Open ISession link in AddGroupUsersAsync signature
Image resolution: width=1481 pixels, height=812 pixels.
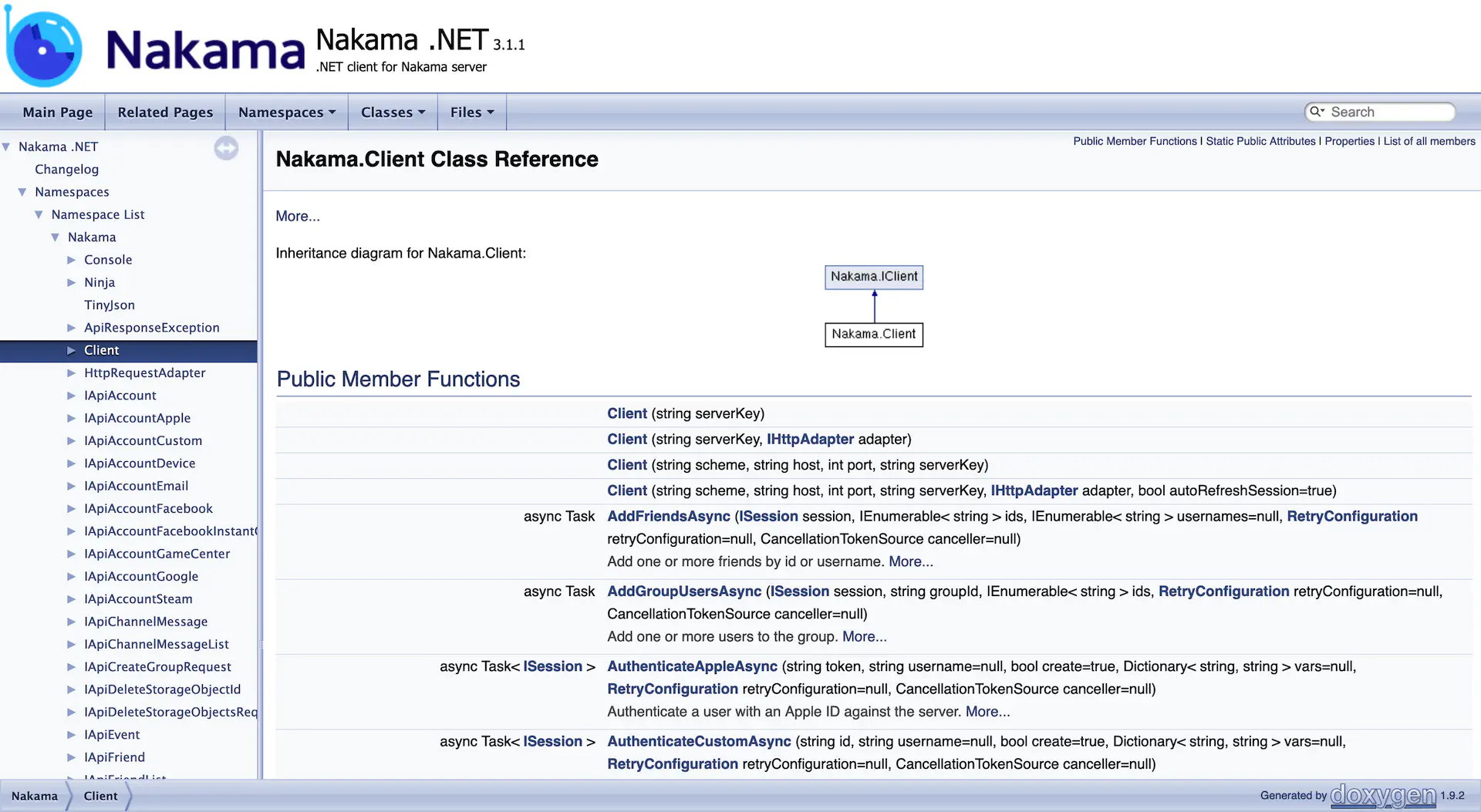tap(800, 591)
